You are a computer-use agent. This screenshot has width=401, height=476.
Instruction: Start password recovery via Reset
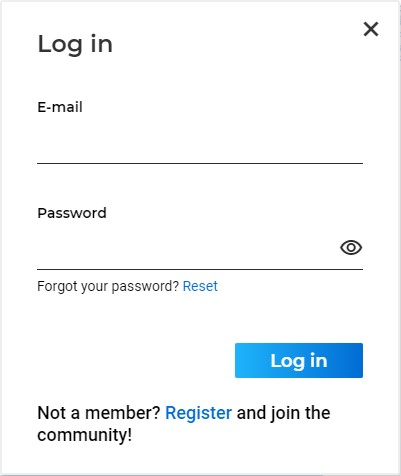click(200, 286)
